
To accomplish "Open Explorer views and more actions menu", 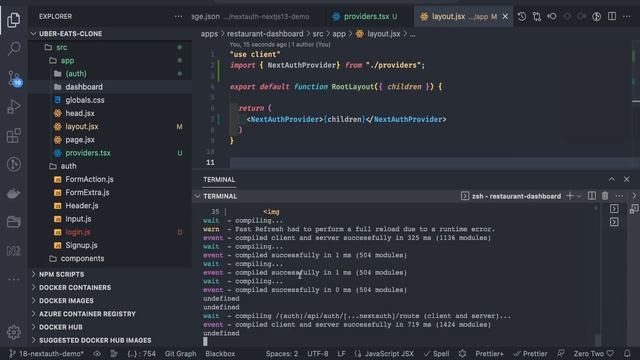I will coord(178,17).
